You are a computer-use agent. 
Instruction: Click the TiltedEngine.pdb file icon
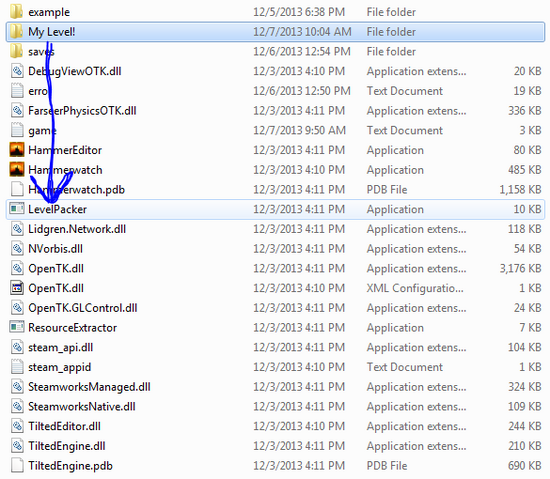point(16,465)
